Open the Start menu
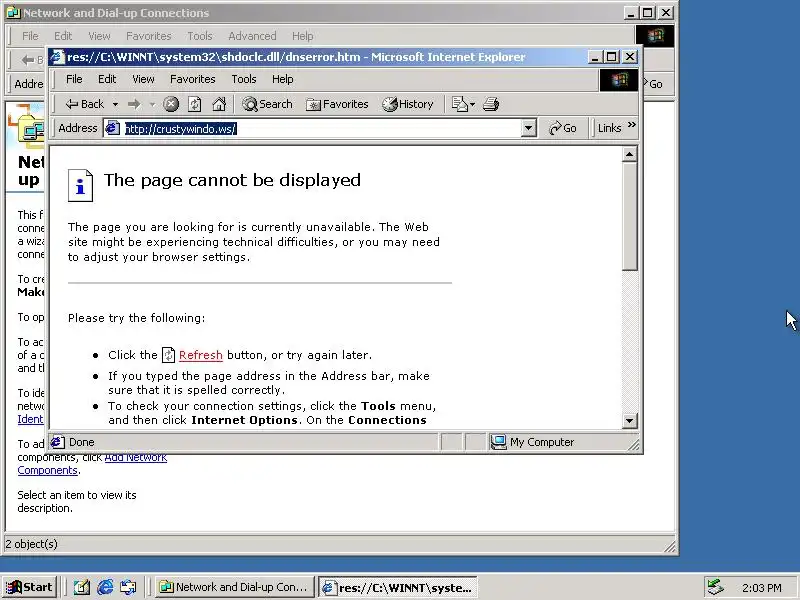Screen dimensions: 800x600 (x=30, y=587)
